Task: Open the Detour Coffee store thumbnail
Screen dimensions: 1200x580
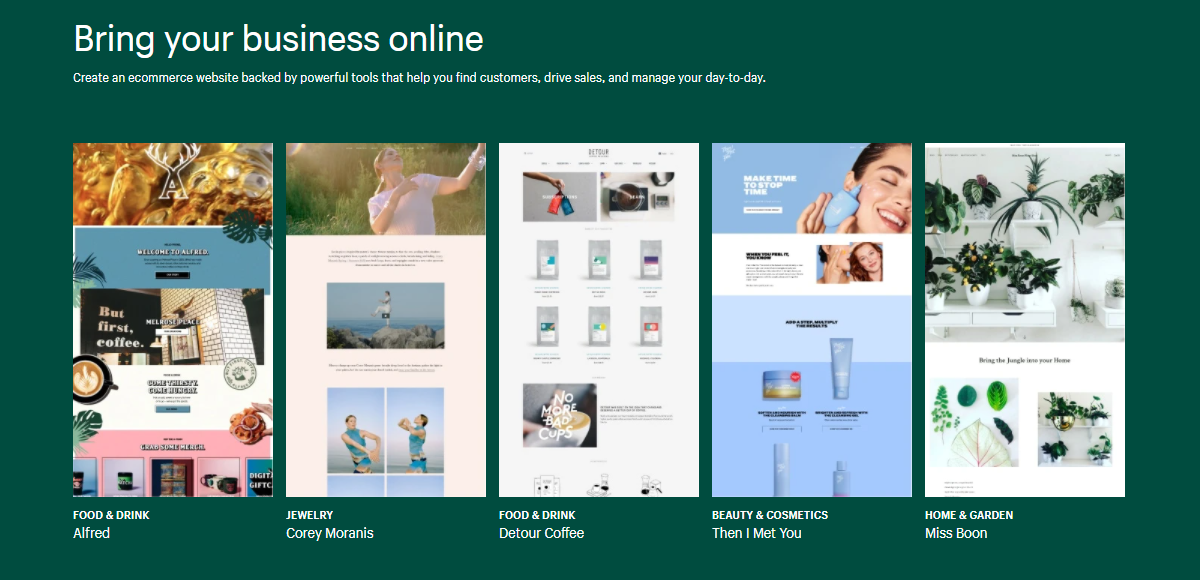Action: (x=599, y=320)
